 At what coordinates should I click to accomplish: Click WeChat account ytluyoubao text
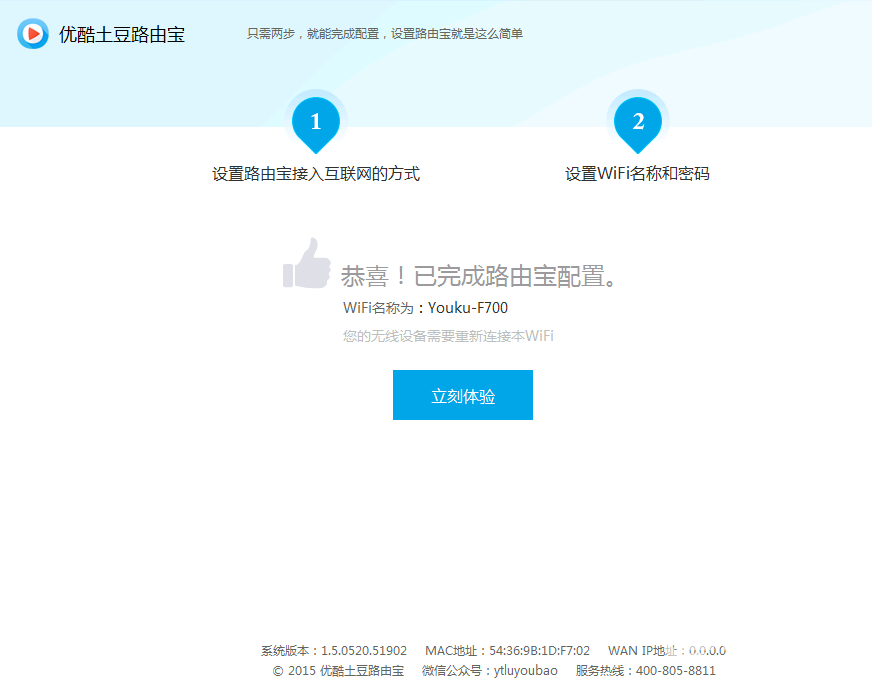tap(489, 670)
